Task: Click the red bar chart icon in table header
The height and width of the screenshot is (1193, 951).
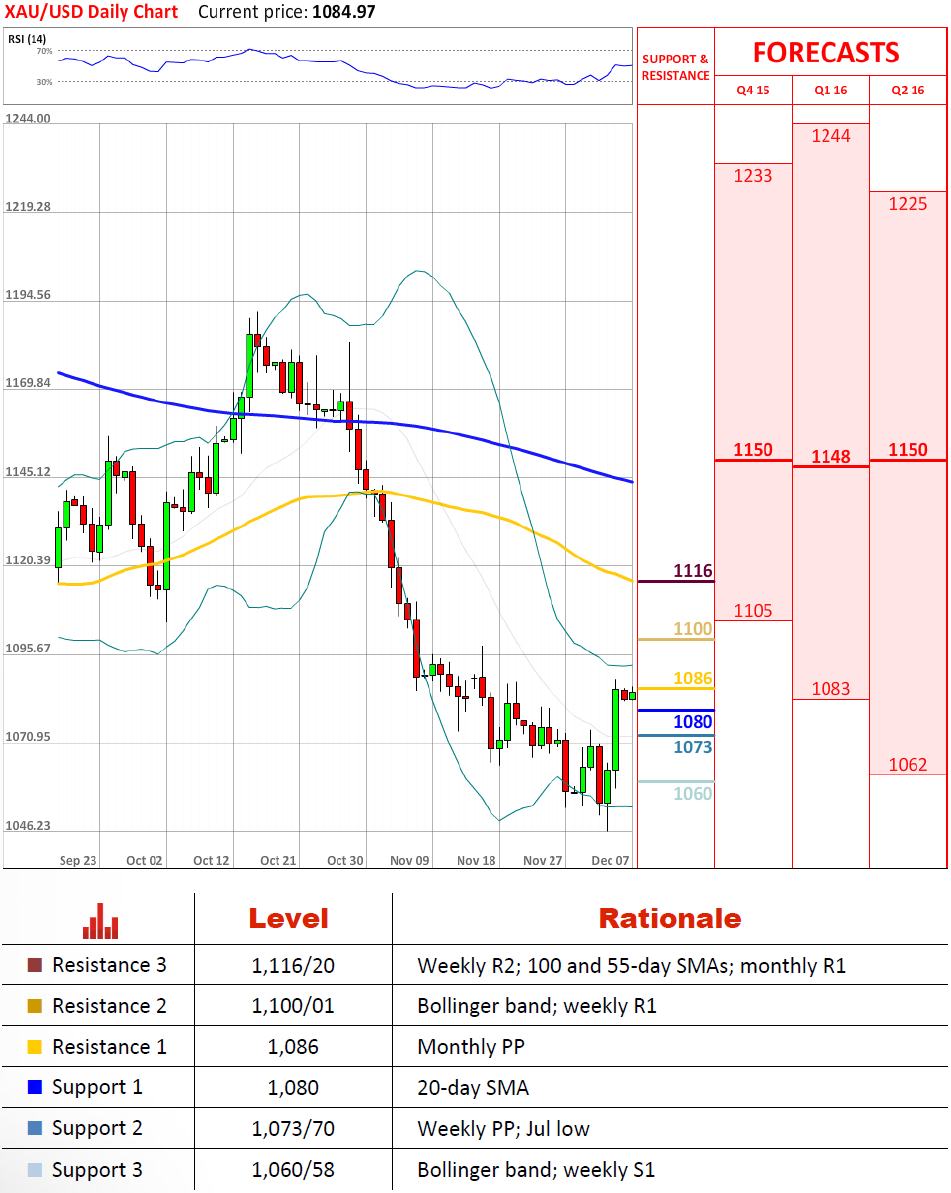Action: (x=100, y=921)
